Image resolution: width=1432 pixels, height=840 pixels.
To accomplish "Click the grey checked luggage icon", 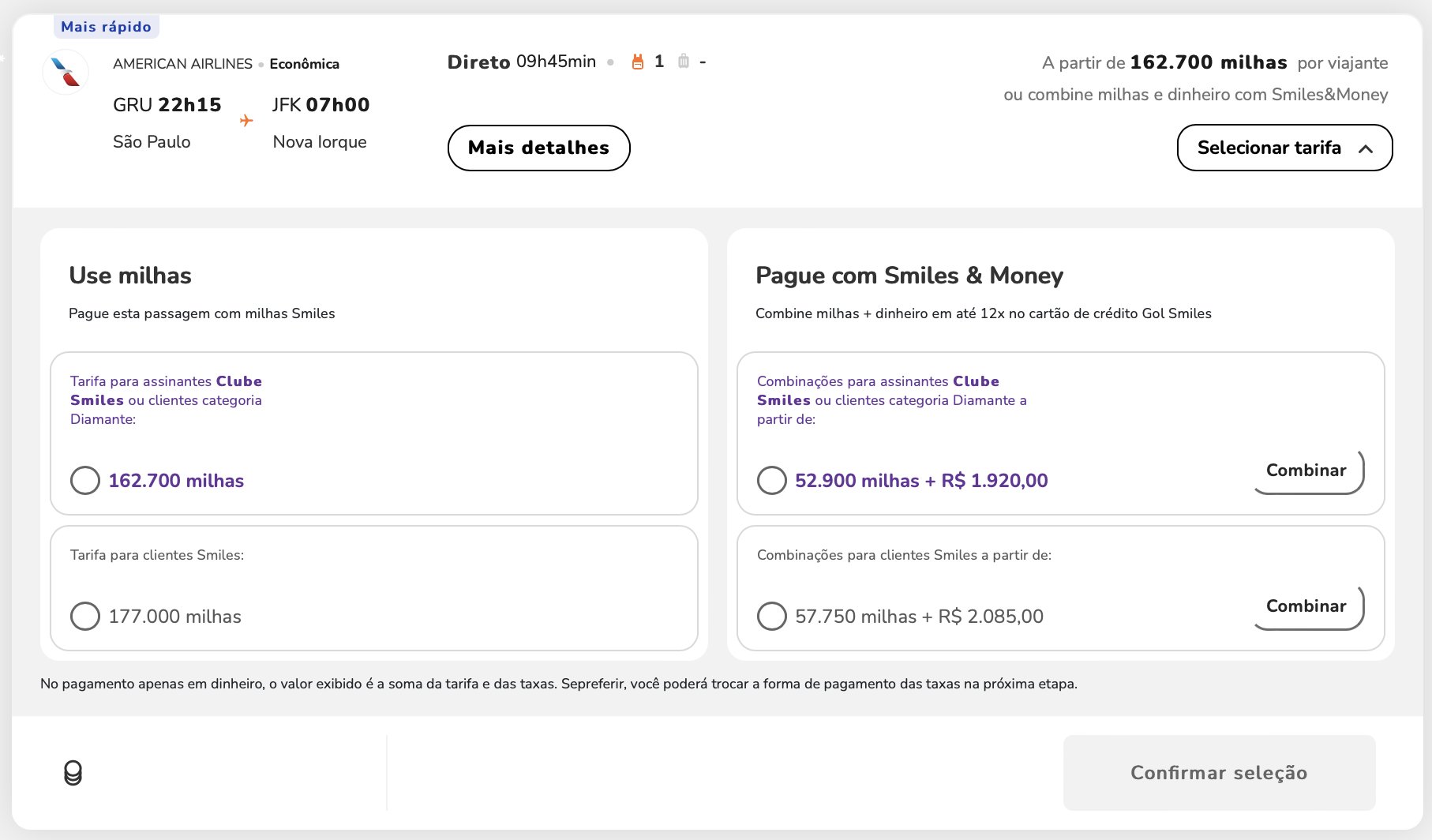I will [684, 62].
